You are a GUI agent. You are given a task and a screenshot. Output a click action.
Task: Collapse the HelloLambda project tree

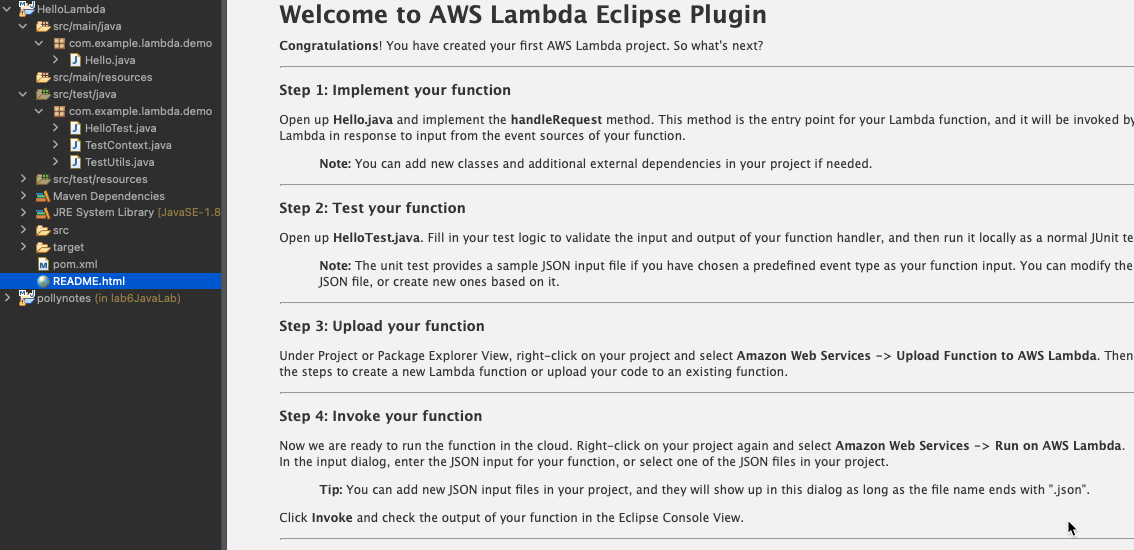pyautogui.click(x=7, y=9)
